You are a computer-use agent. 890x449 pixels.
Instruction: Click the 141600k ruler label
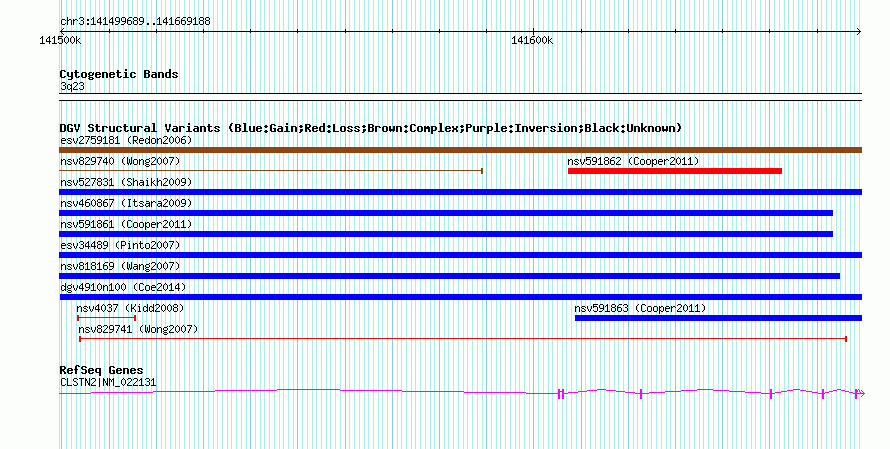532,41
